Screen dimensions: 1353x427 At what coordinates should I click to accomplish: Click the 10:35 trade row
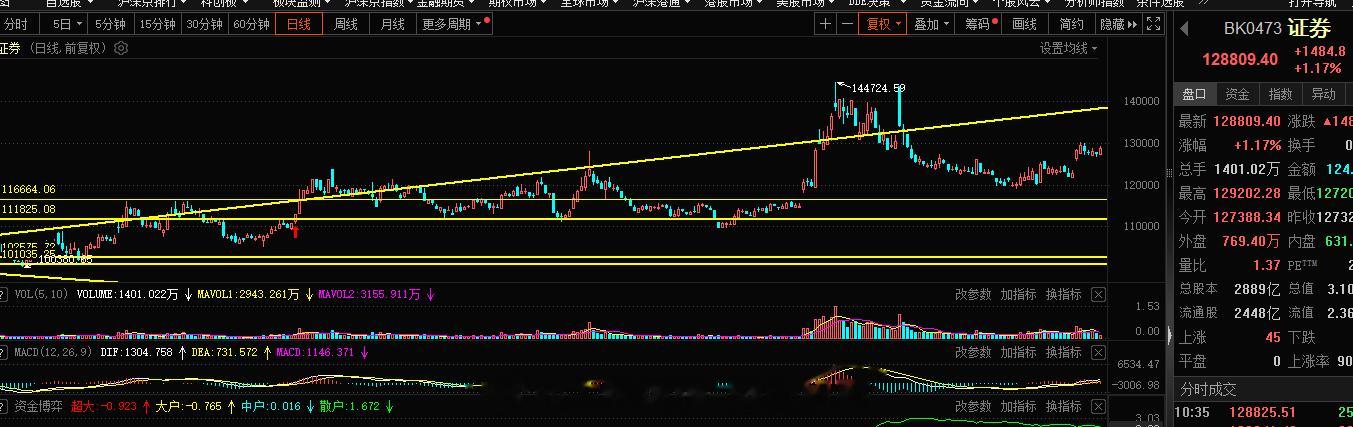[x=1264, y=412]
